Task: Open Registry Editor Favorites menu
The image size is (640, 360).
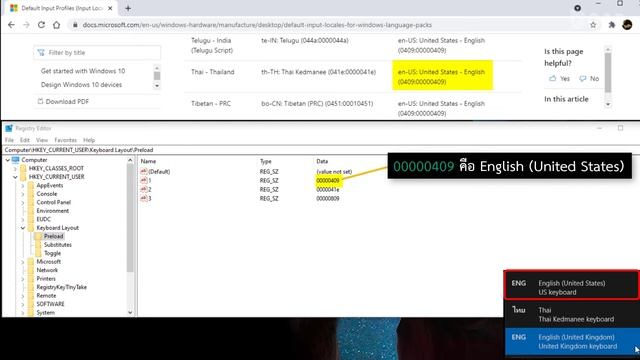Action: pos(65,140)
